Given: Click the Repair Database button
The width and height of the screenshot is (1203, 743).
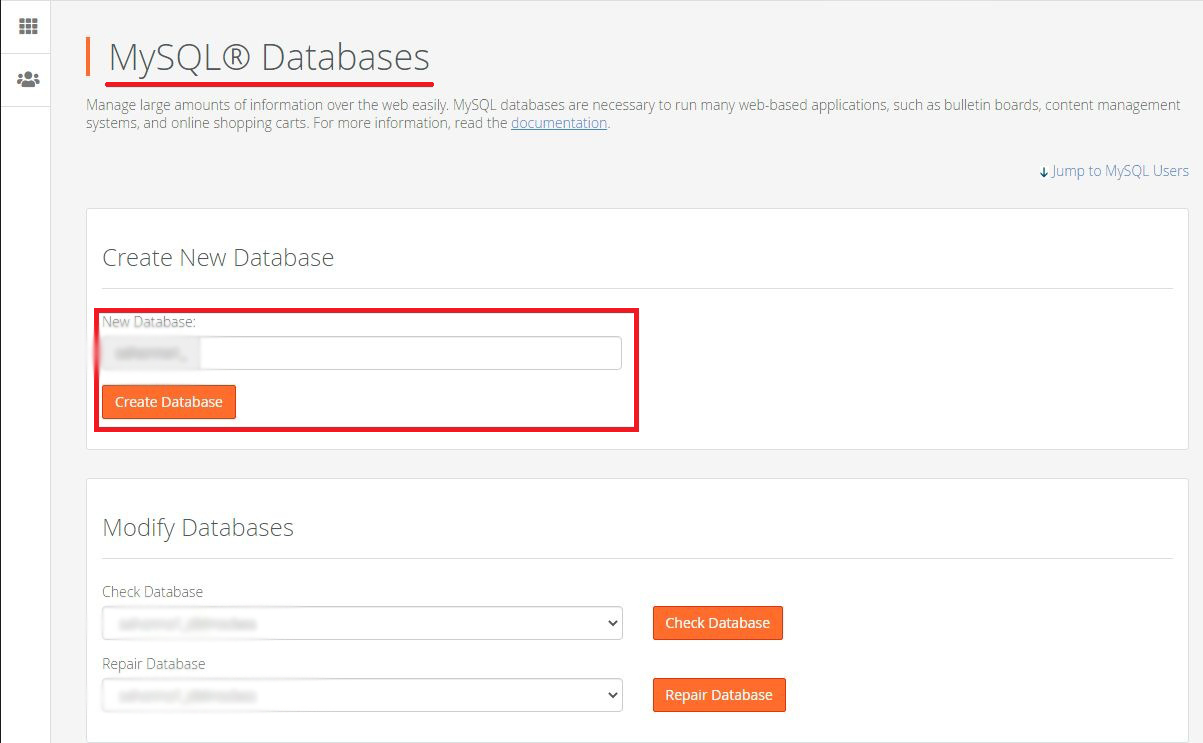Looking at the screenshot, I should (x=719, y=695).
